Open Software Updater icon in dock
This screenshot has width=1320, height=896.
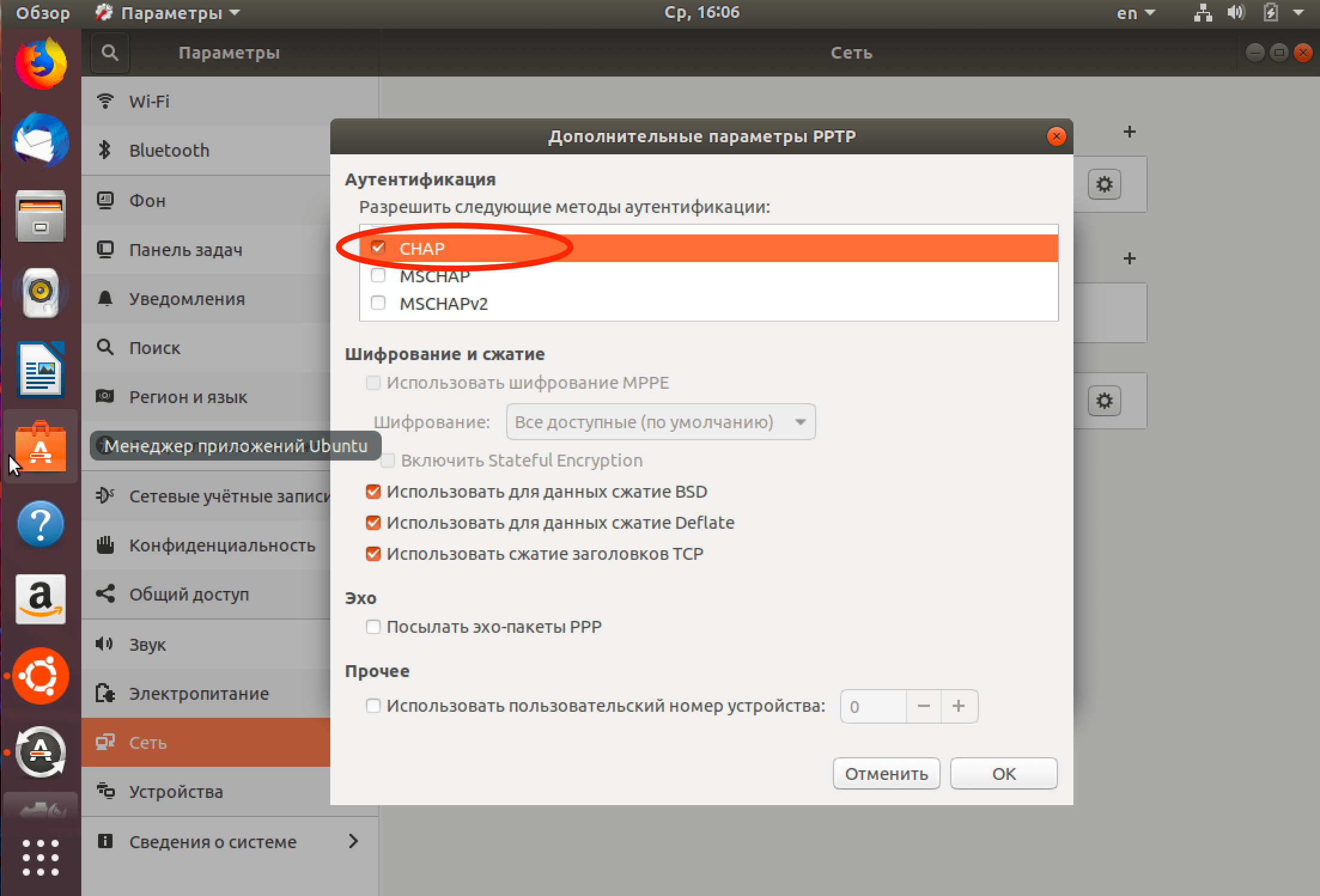click(x=40, y=754)
